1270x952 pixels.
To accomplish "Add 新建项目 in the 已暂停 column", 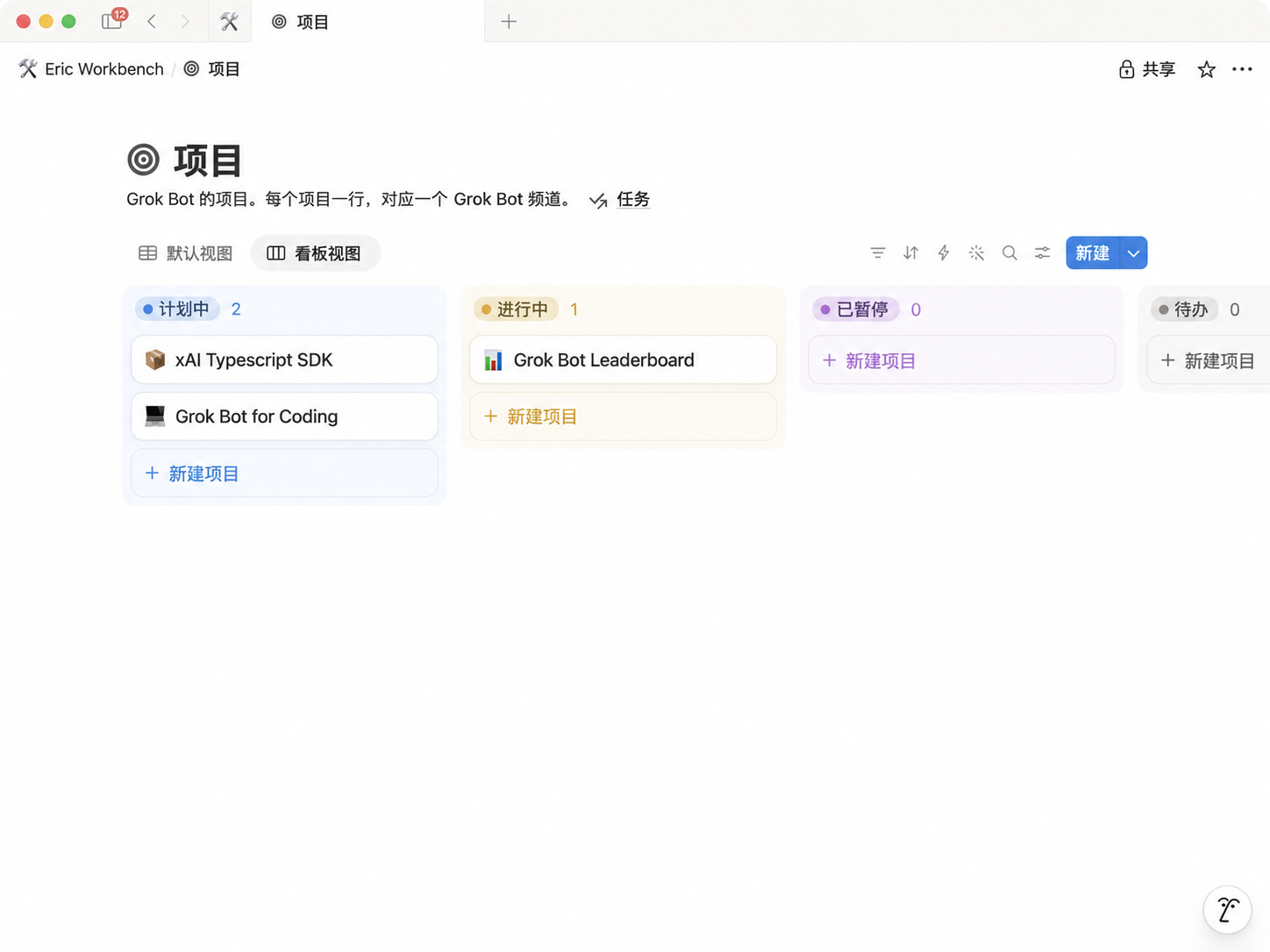I will (961, 360).
